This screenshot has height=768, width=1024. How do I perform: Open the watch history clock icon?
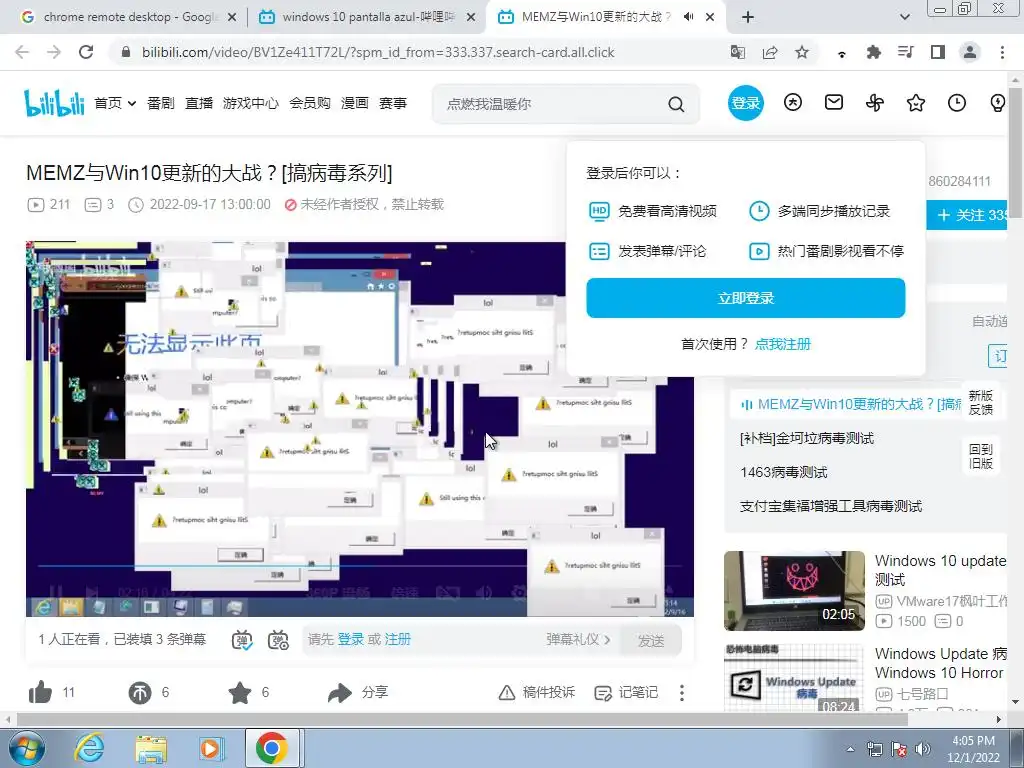957,103
